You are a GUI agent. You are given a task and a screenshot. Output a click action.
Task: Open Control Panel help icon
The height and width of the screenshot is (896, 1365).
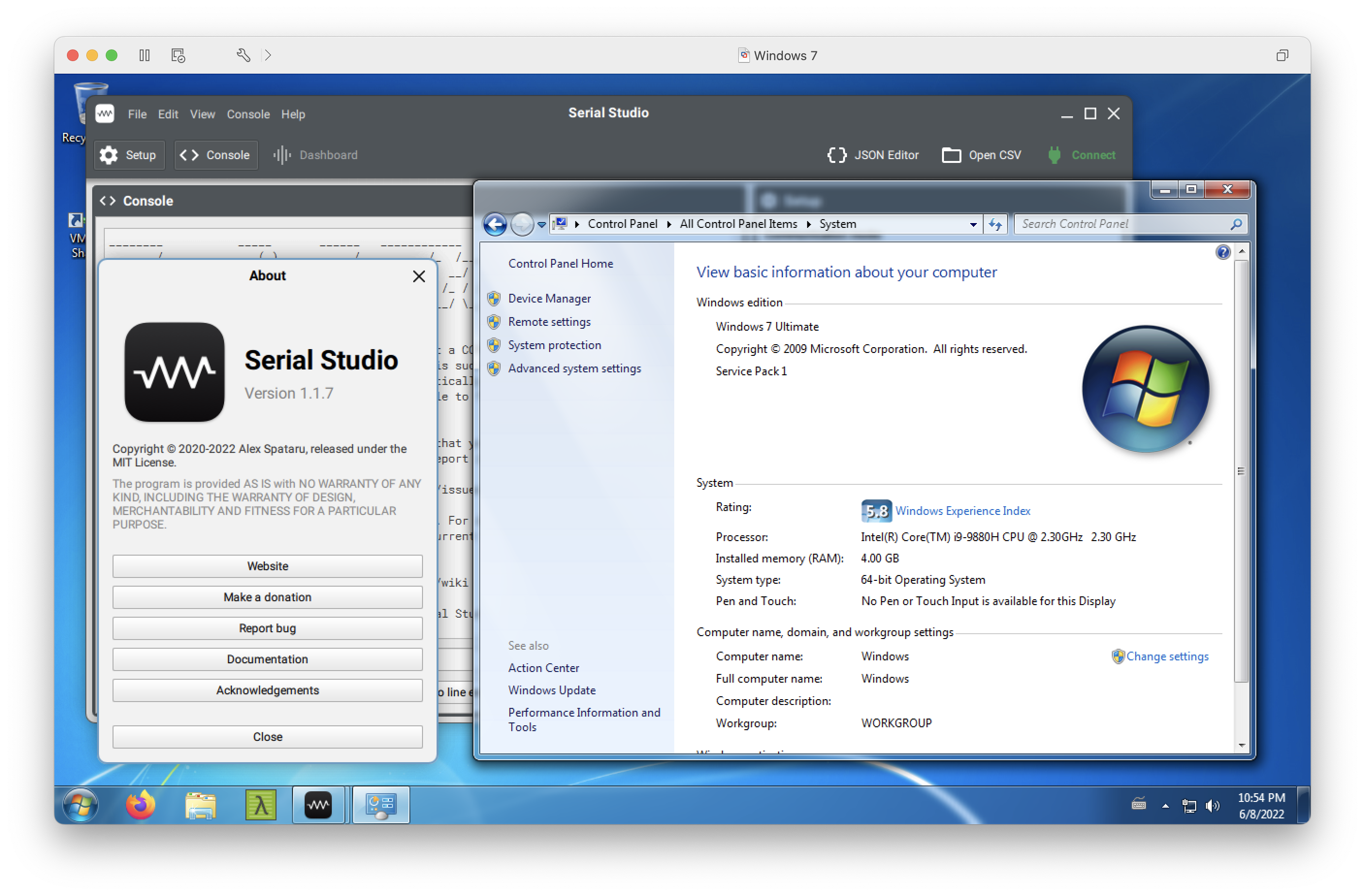[1222, 252]
